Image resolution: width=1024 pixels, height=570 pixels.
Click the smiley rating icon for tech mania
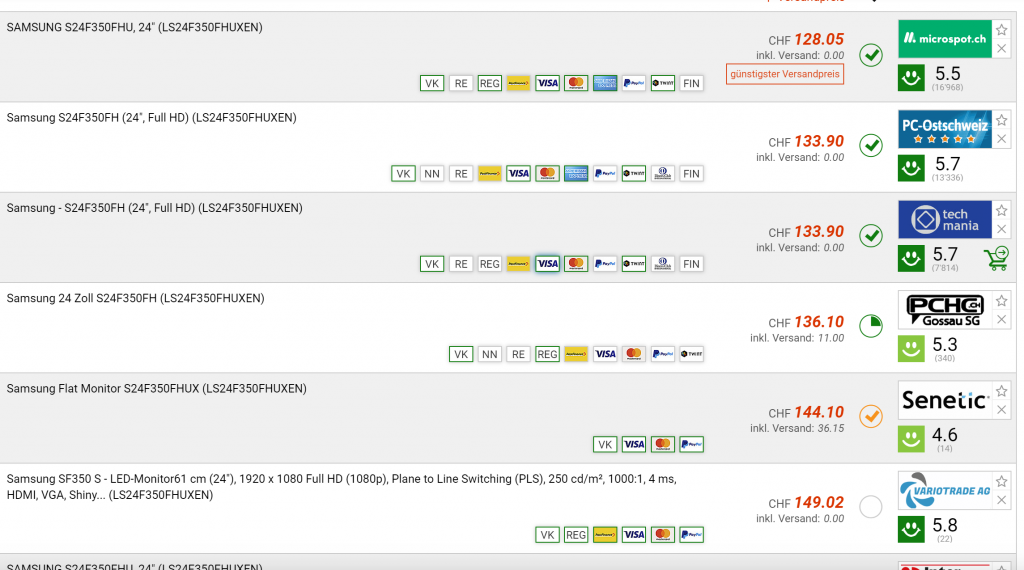(x=911, y=258)
